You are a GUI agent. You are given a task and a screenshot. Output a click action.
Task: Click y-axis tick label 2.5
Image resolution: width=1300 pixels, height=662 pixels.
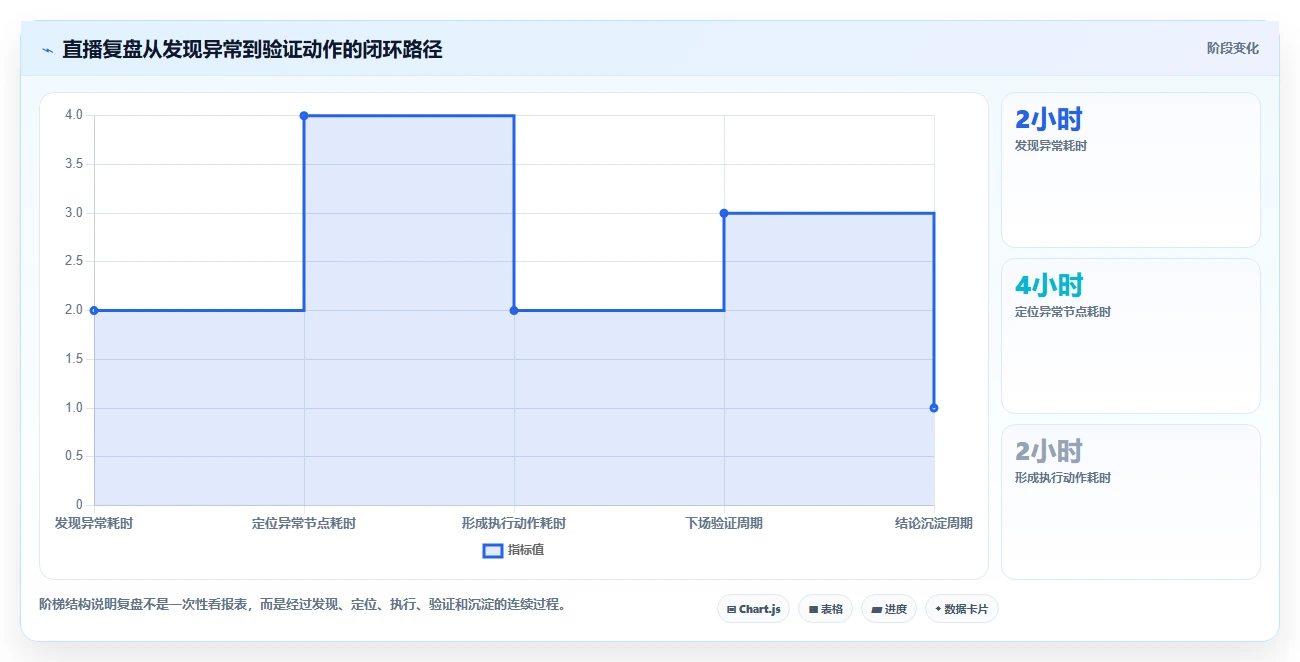pos(74,261)
